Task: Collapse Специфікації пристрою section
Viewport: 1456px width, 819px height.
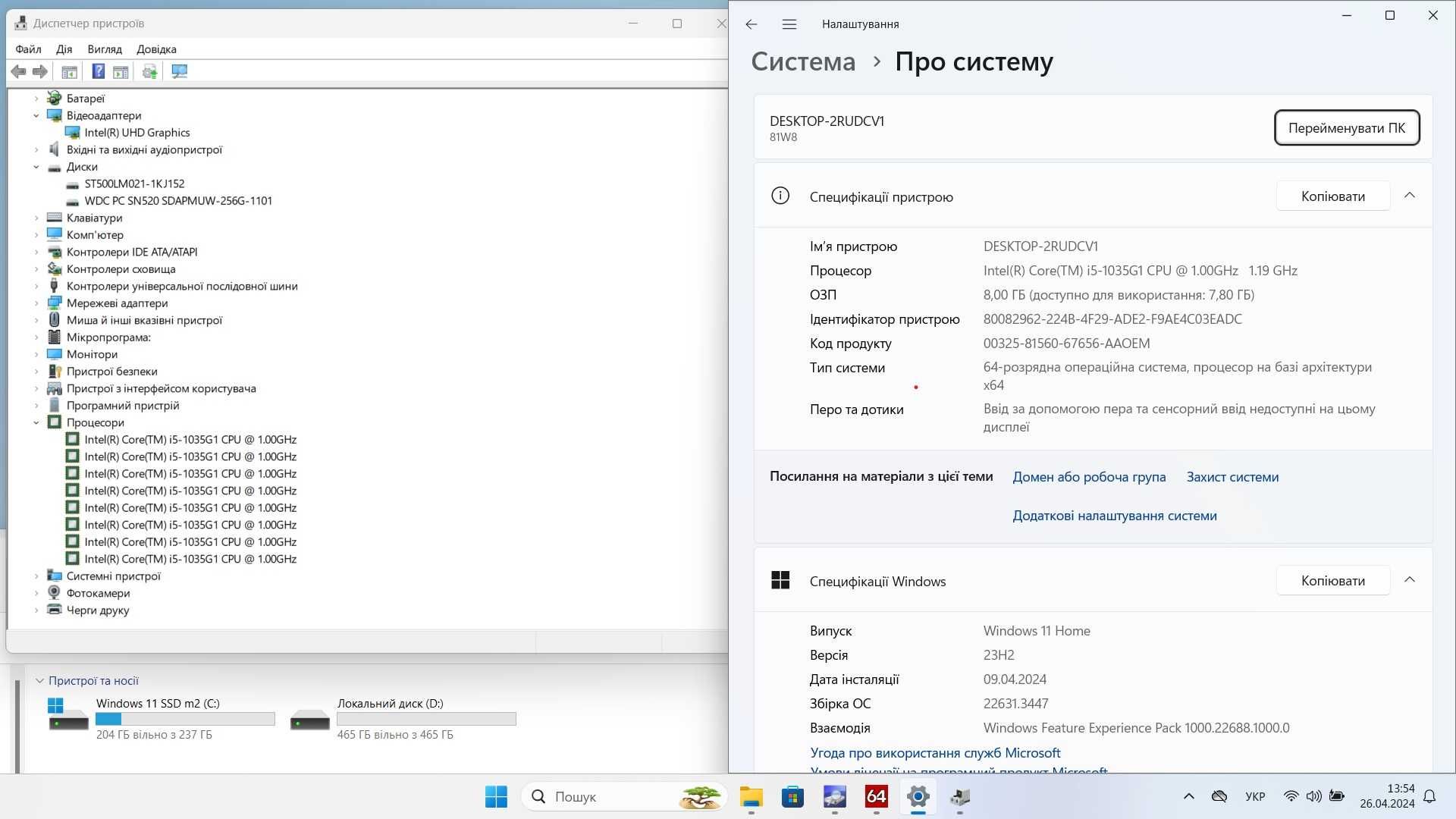Action: [1410, 196]
